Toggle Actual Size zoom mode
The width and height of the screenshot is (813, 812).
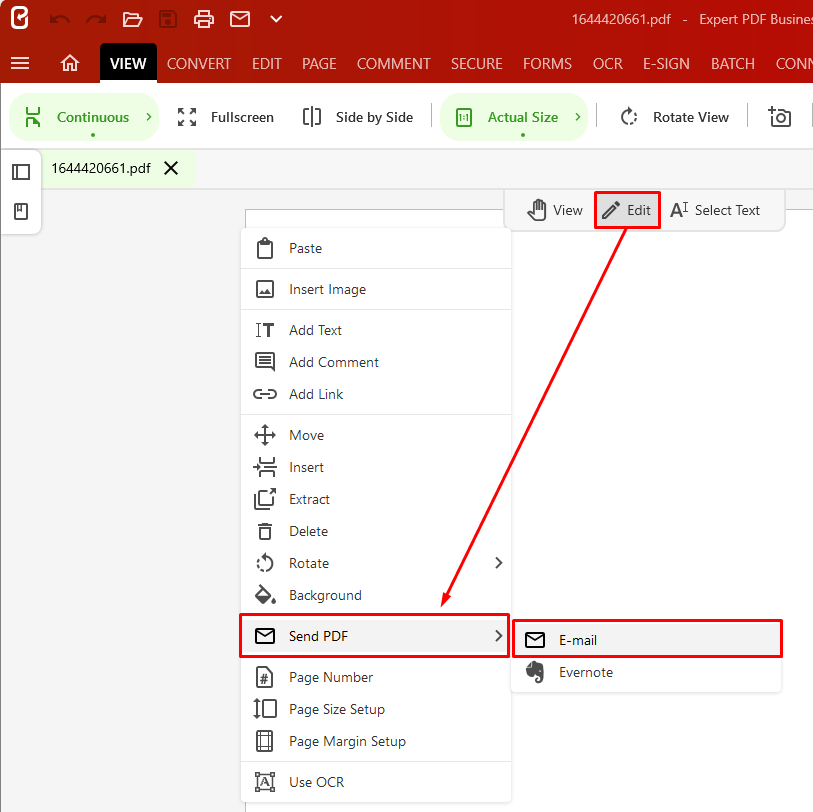click(508, 117)
